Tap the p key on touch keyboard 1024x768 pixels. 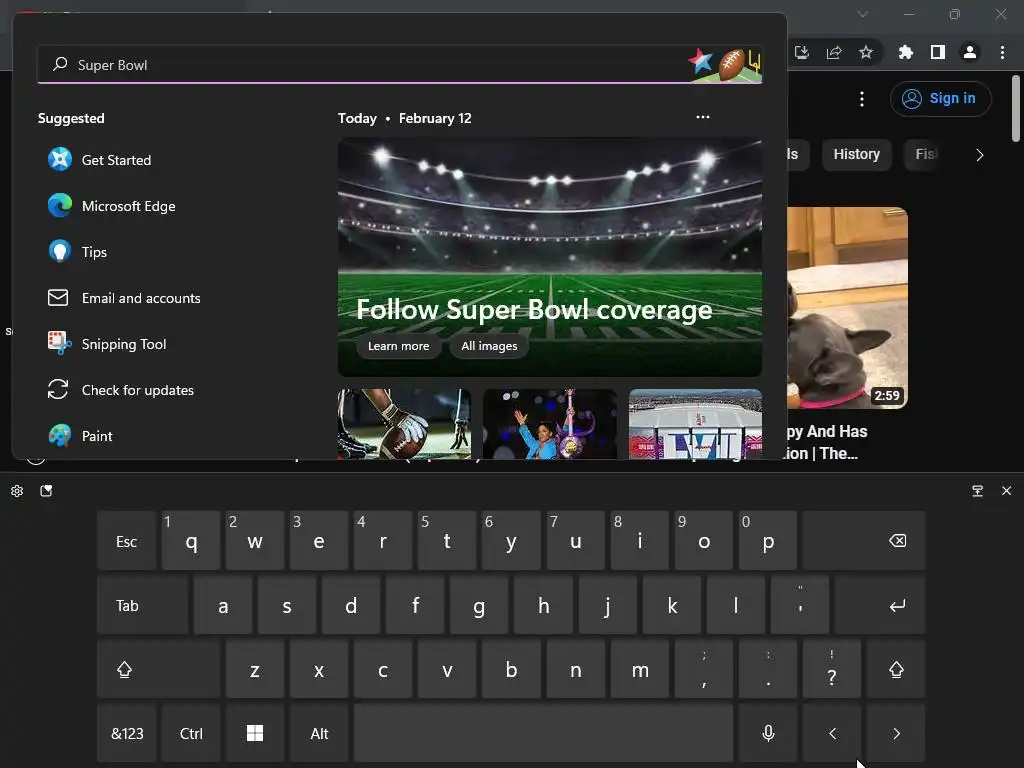768,541
